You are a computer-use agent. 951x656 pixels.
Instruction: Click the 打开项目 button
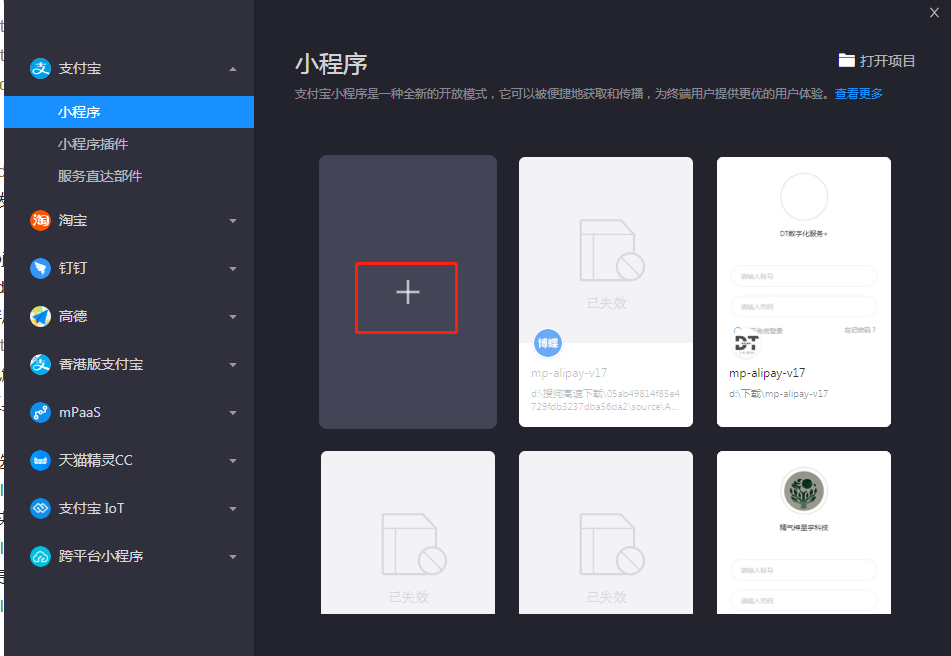coord(876,61)
